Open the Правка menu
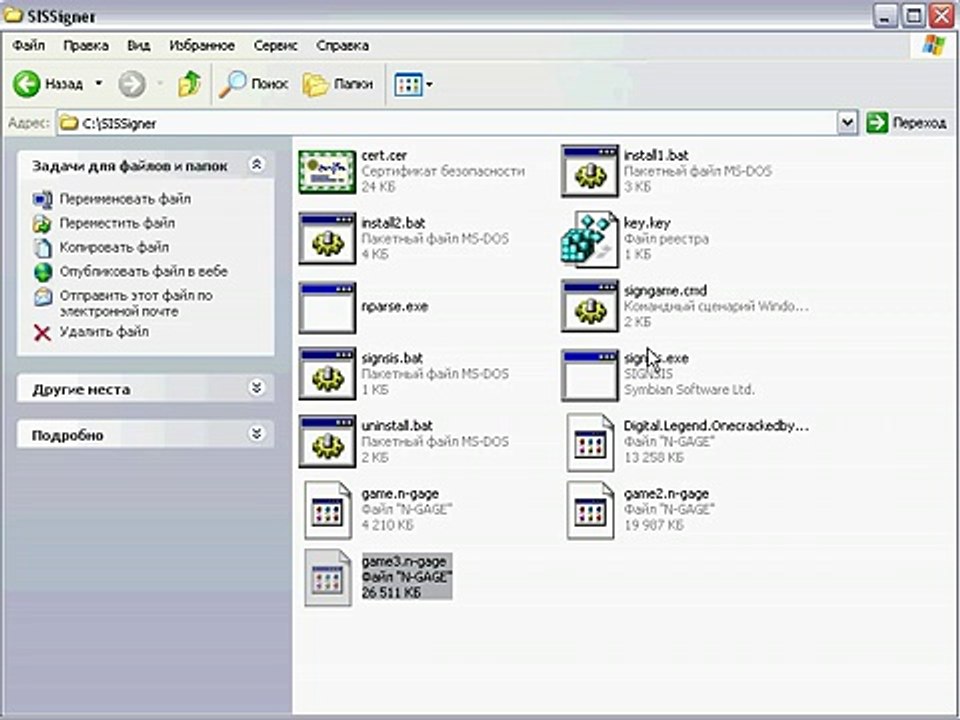The width and height of the screenshot is (960, 720). 86,46
